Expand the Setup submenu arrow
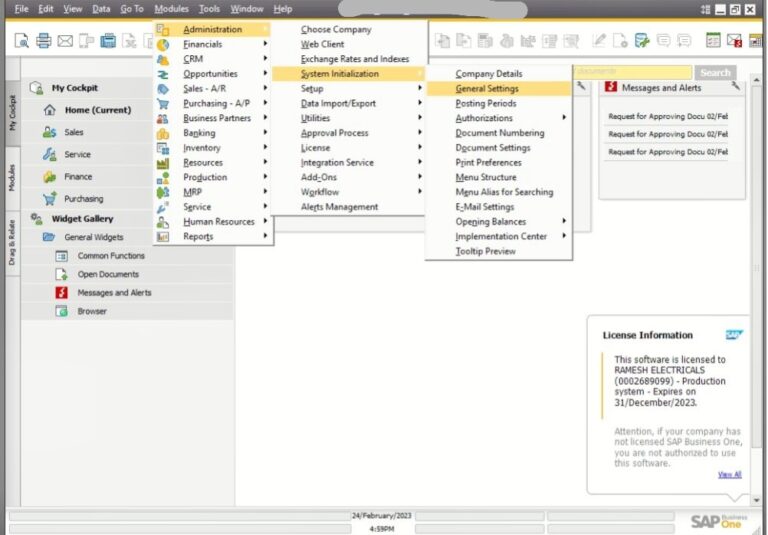This screenshot has height=535, width=768. [420, 88]
